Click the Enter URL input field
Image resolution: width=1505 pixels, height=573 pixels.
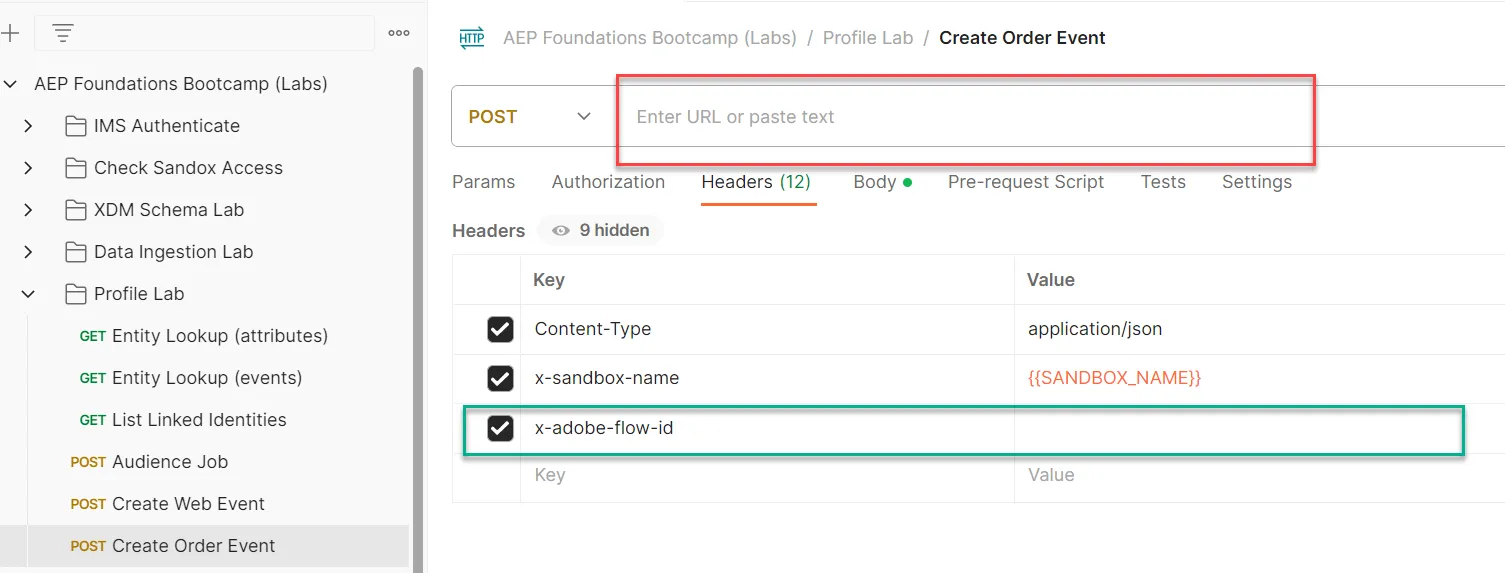point(965,117)
